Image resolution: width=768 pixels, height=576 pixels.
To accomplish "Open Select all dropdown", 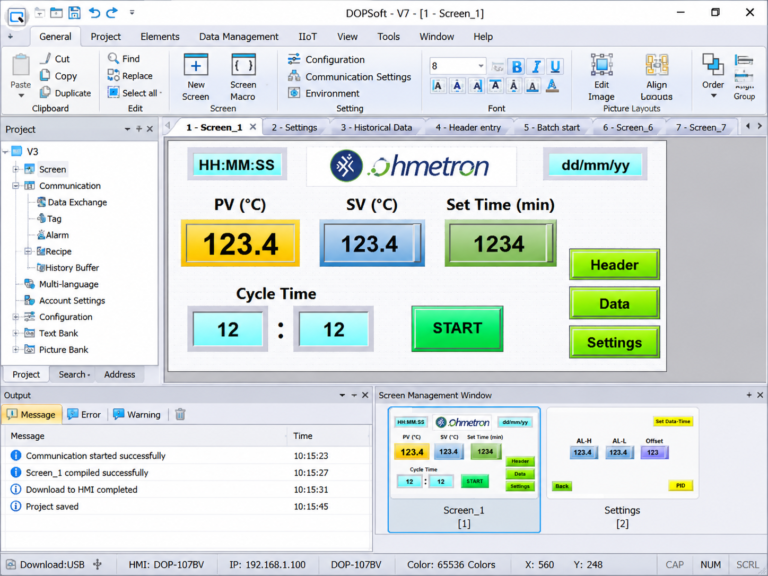I will pos(161,93).
